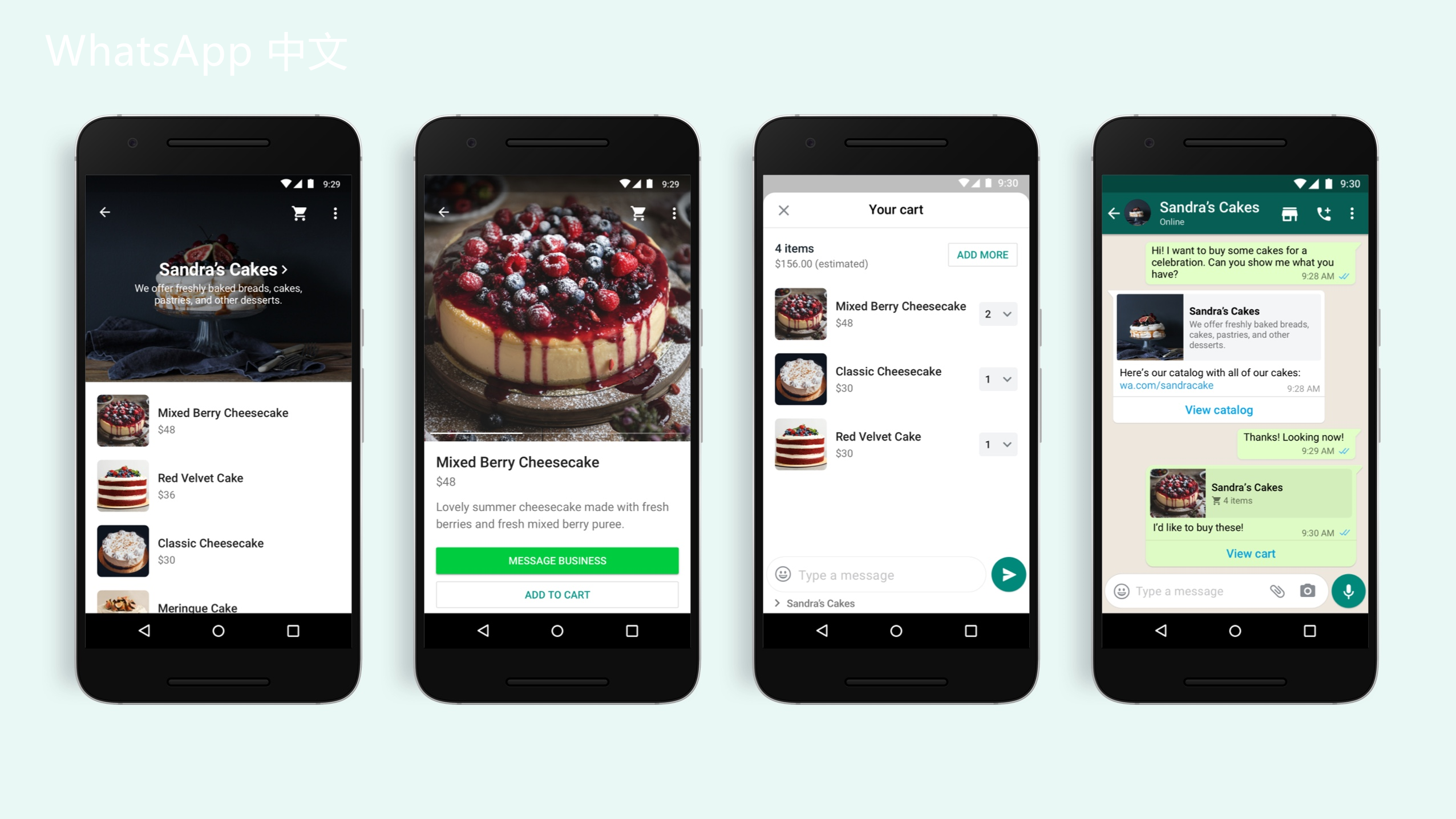The width and height of the screenshot is (1456, 819).
Task: Tap the close X button on cart screen
Action: pyautogui.click(x=784, y=209)
